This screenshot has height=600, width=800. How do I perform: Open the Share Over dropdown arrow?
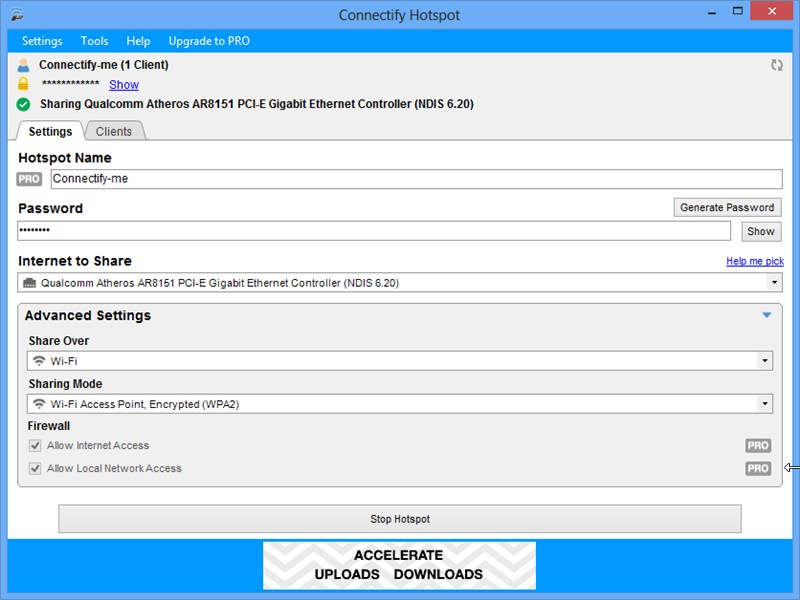click(765, 361)
